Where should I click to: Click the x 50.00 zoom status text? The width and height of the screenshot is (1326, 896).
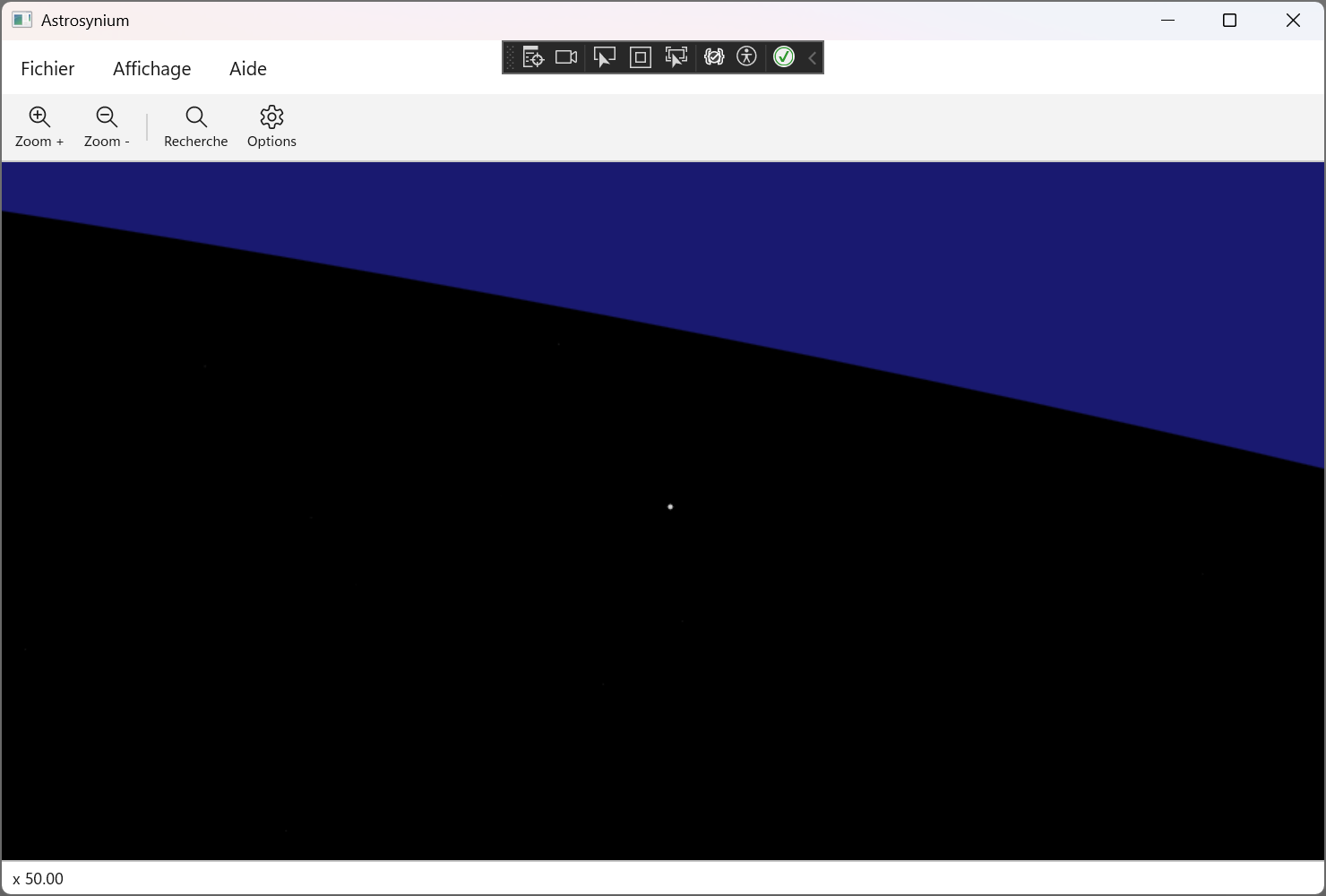coord(39,879)
